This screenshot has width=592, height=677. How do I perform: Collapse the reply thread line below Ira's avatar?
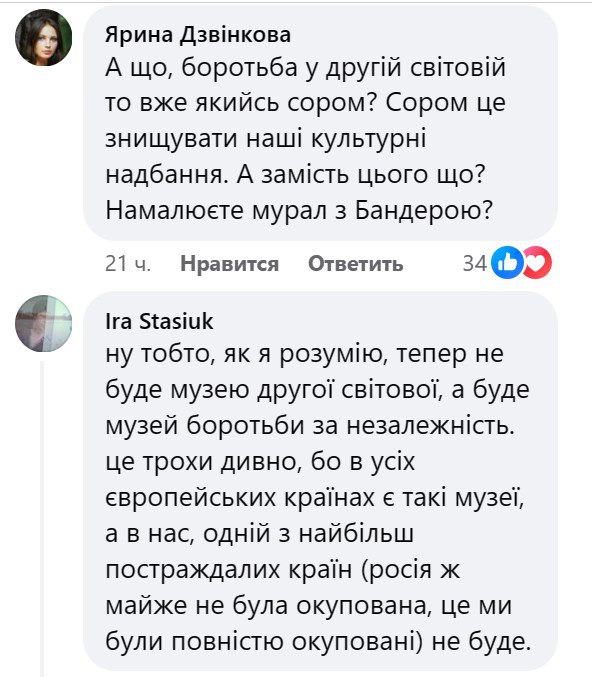(42, 519)
